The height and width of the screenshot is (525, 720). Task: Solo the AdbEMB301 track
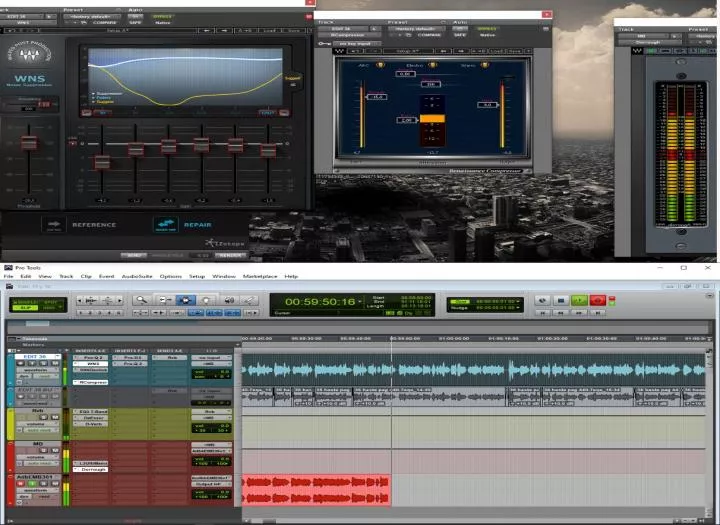click(44, 484)
